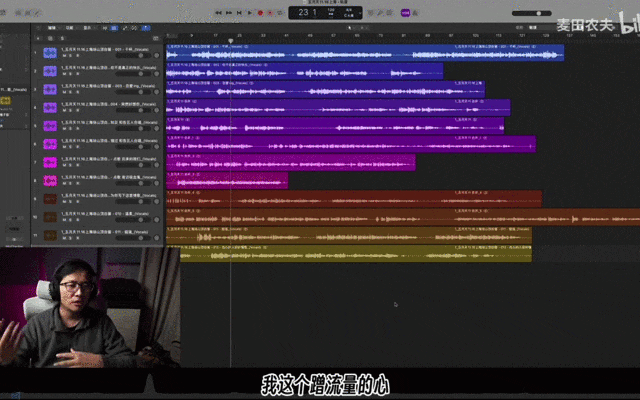Click the rewind transport button
Viewport: 640px width, 400px height.
click(x=218, y=13)
